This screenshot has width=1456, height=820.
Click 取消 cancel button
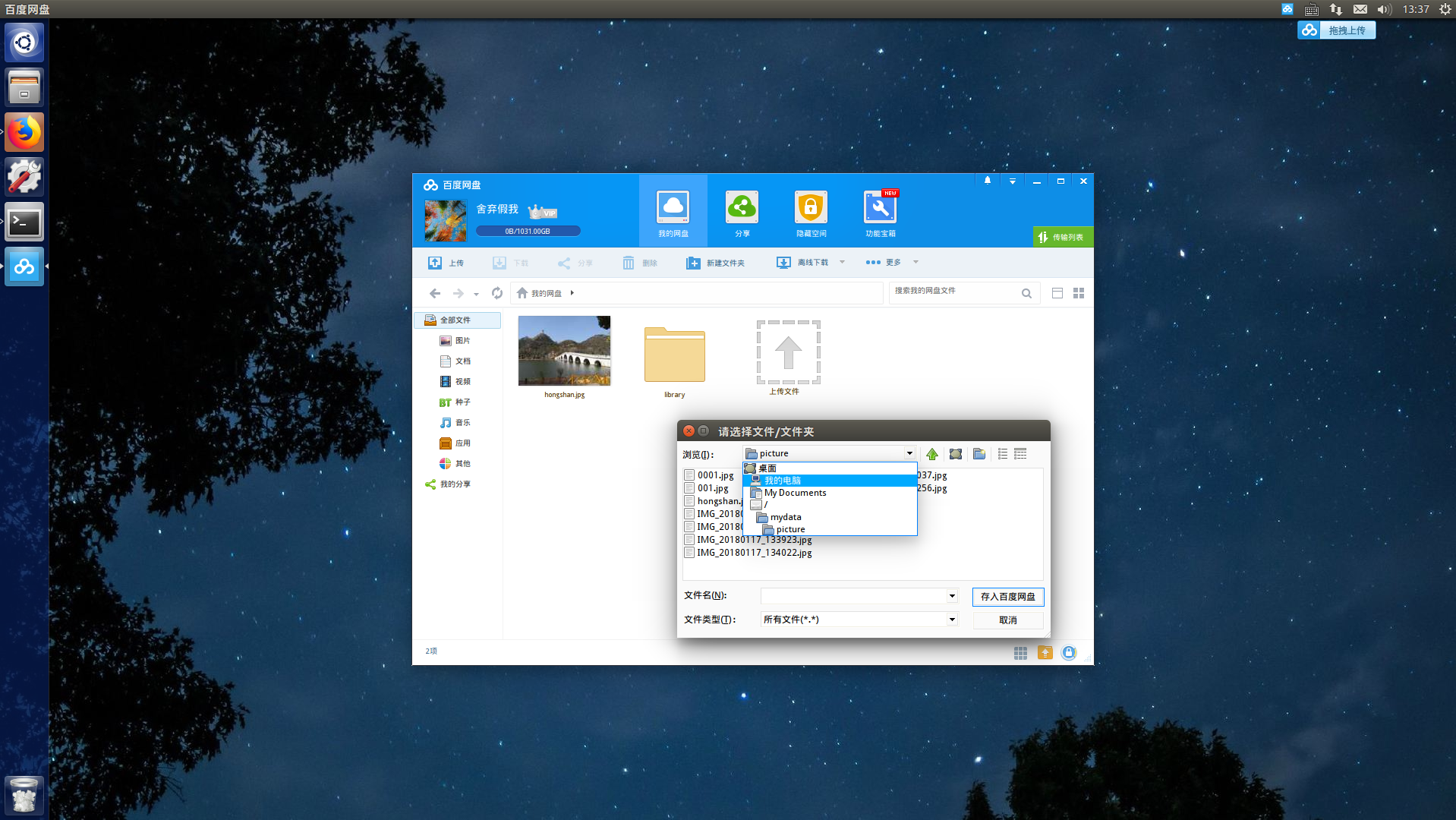click(x=1008, y=620)
